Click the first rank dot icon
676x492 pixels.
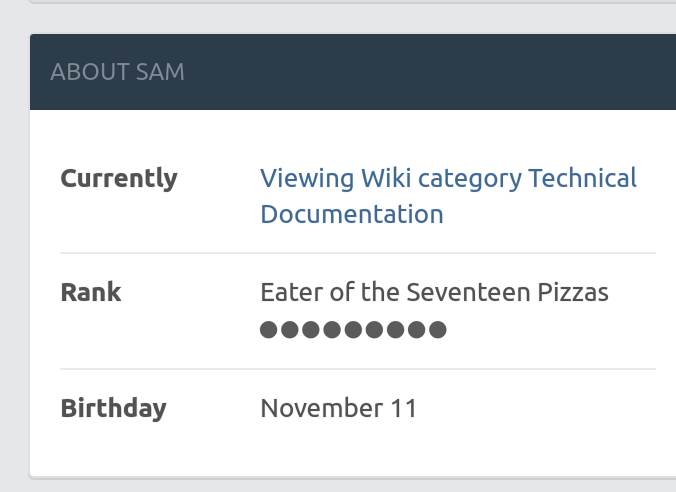pos(268,330)
